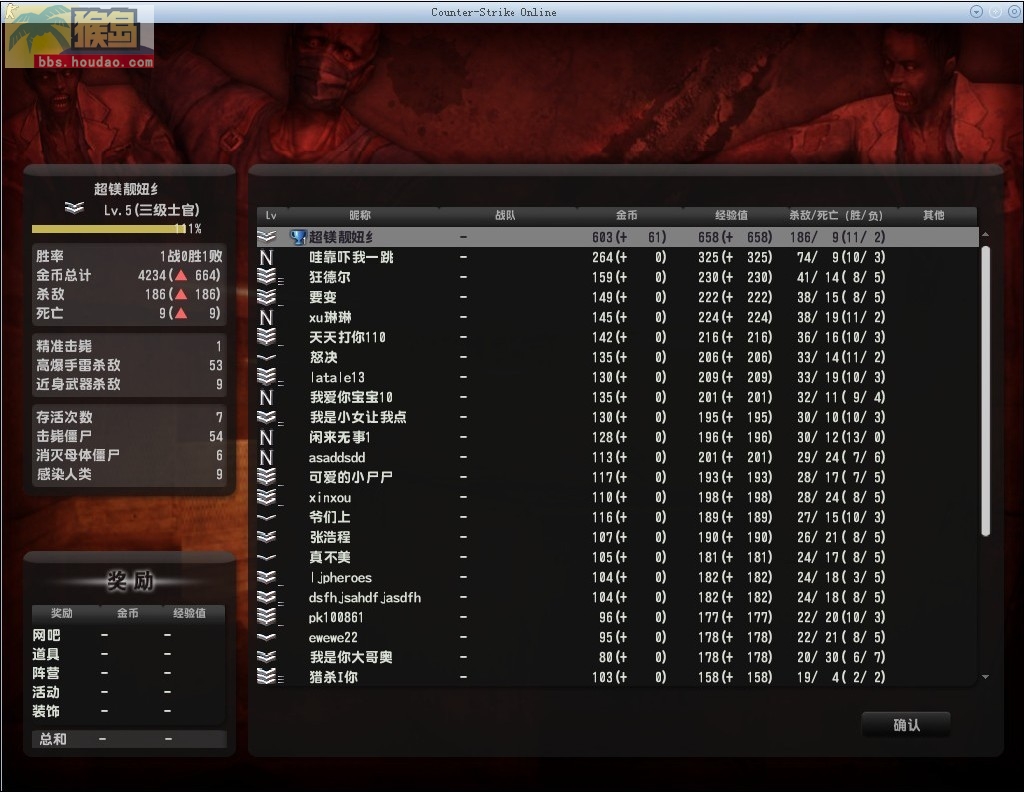Click the scoreboard scroll-down arrow

(985, 677)
